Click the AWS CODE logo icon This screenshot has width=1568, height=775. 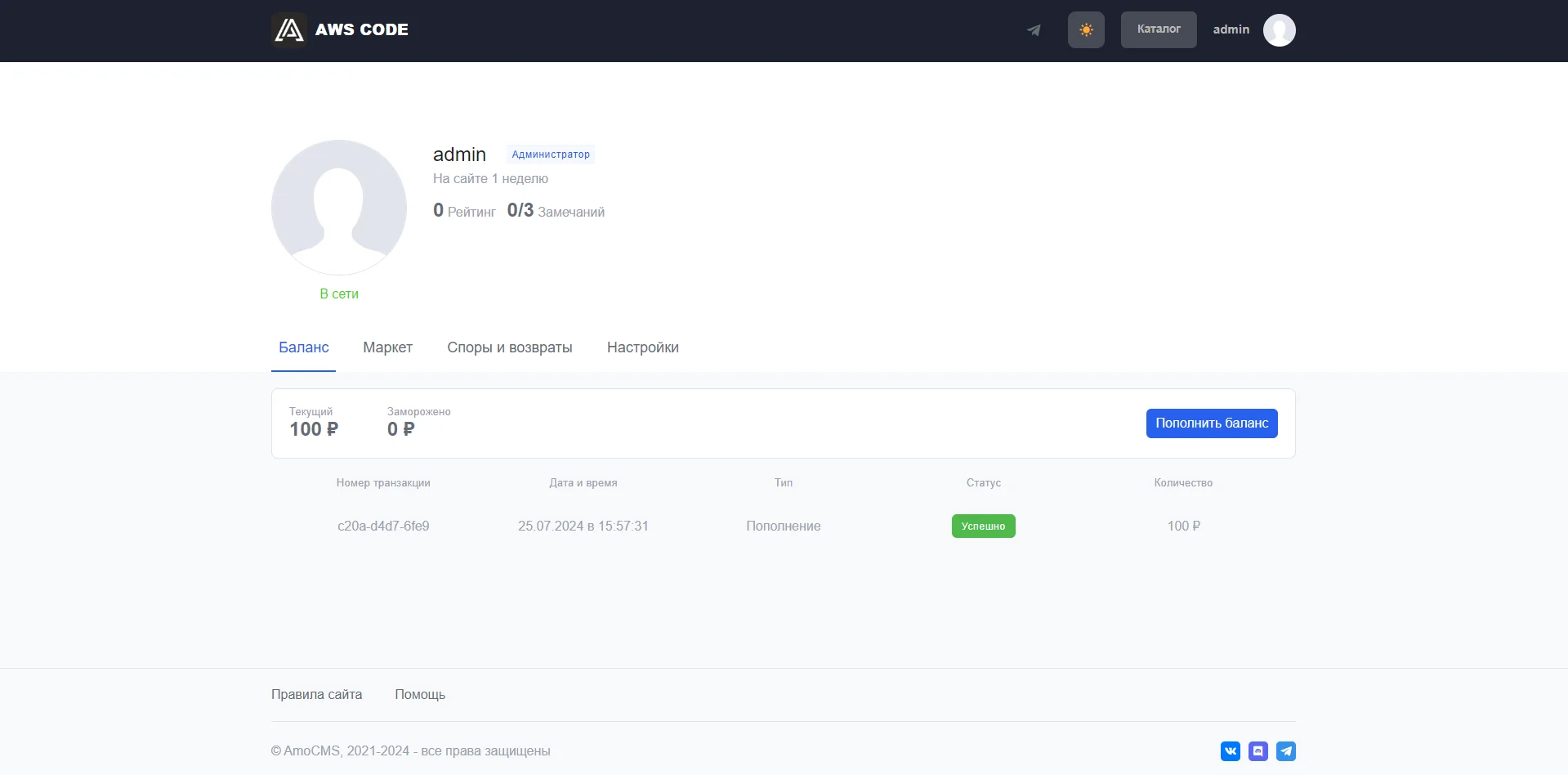tap(289, 30)
